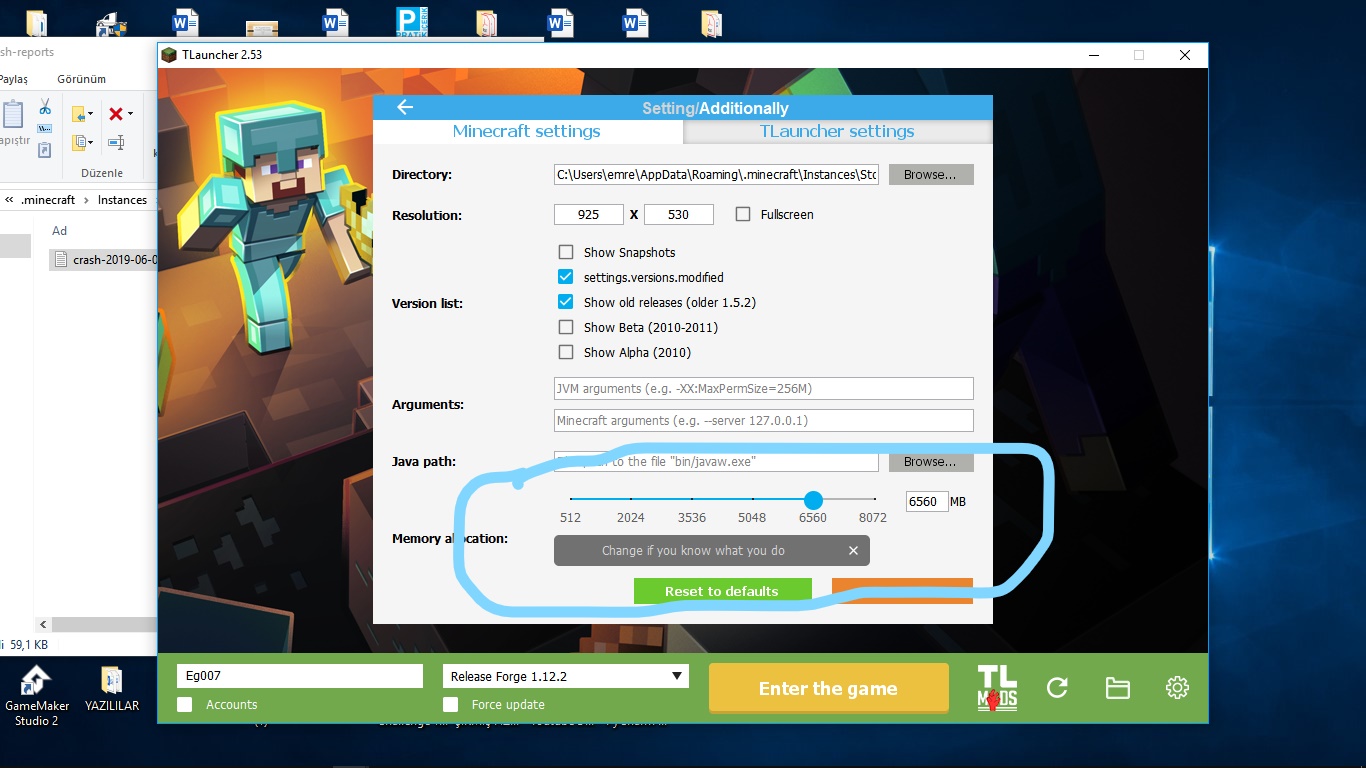Set memory slider to the 2024 mark
Image resolution: width=1366 pixels, height=768 pixels.
tap(631, 499)
